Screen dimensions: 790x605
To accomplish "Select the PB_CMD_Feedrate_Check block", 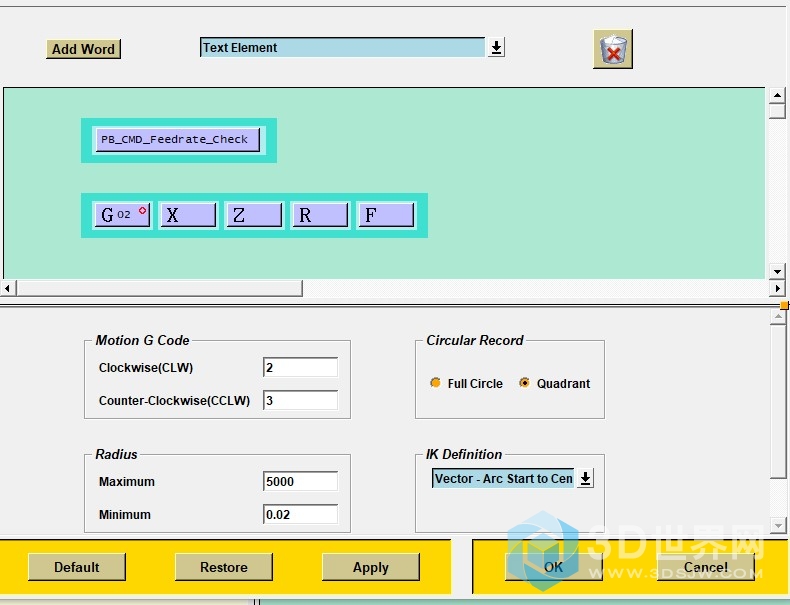I will pyautogui.click(x=178, y=140).
